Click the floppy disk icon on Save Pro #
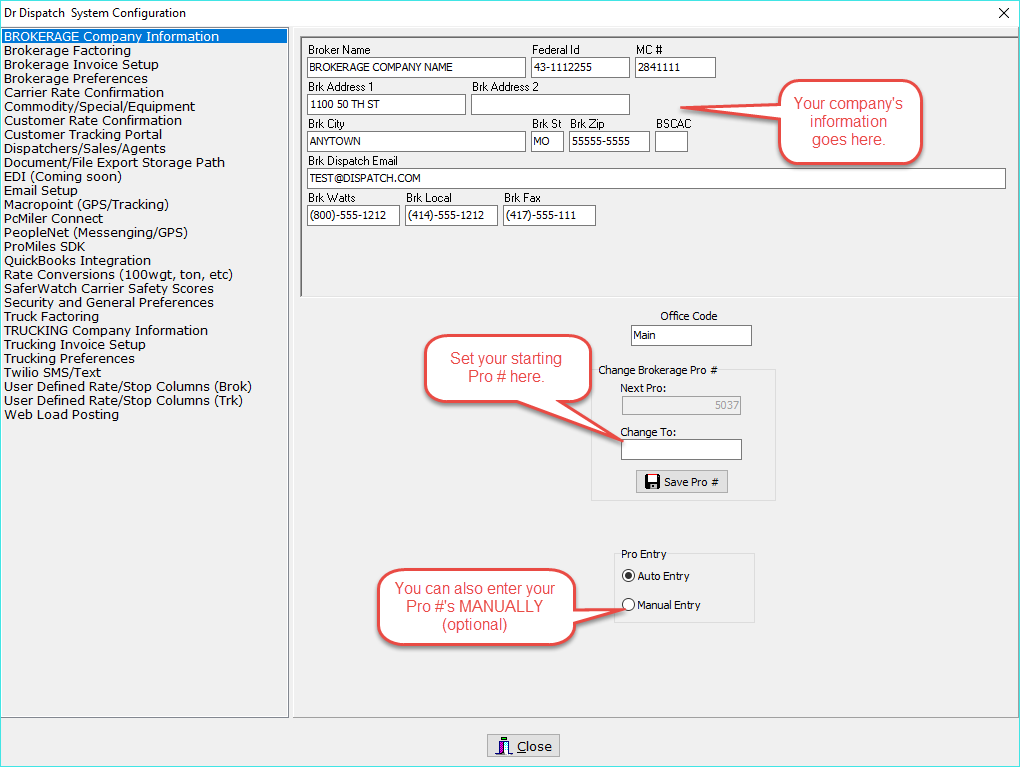1020x767 pixels. pyautogui.click(x=652, y=481)
